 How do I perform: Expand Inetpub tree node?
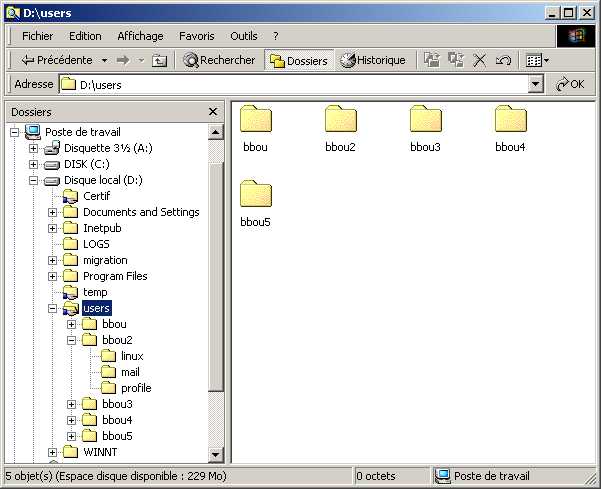53,228
